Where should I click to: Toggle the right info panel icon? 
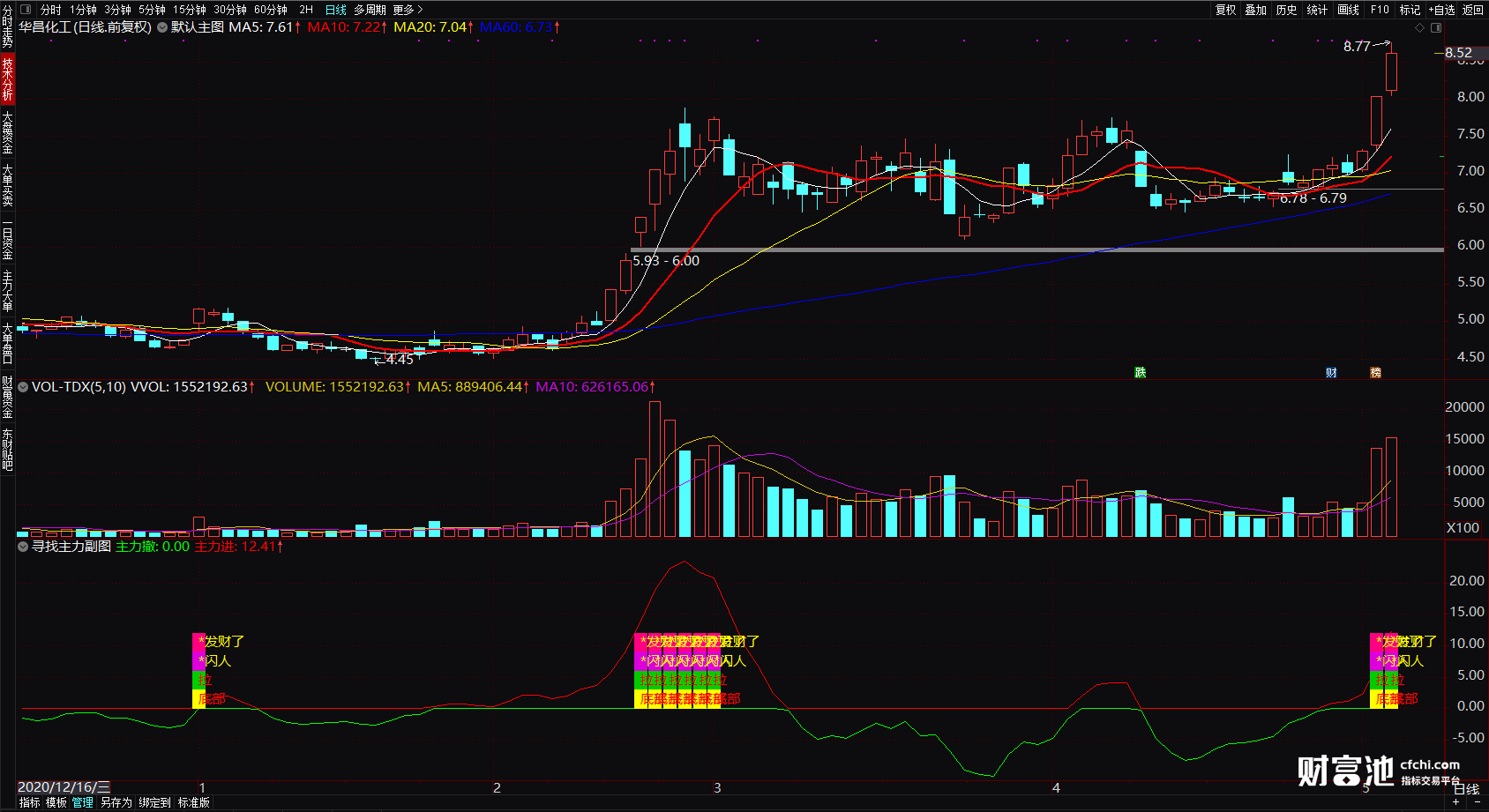pyautogui.click(x=1436, y=27)
